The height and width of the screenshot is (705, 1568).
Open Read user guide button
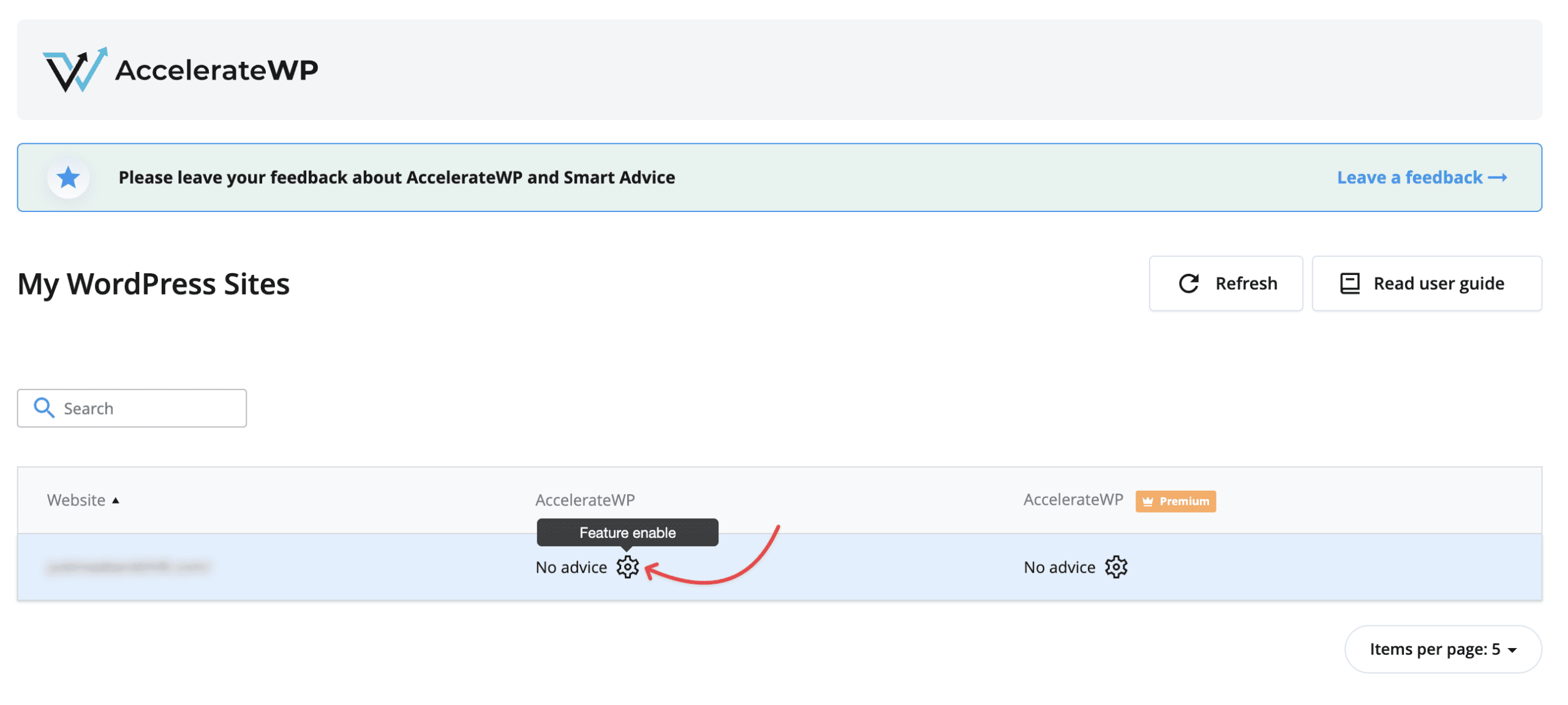(x=1426, y=284)
